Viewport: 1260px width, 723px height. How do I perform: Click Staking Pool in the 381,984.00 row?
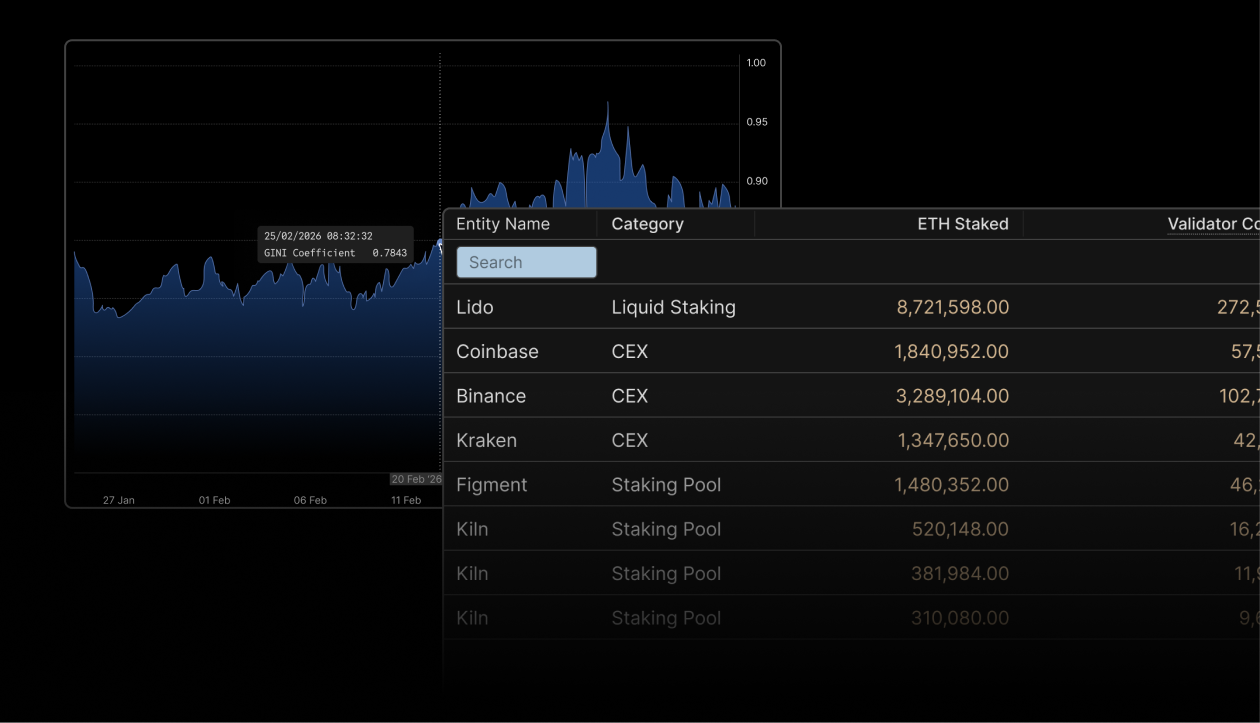pos(666,574)
